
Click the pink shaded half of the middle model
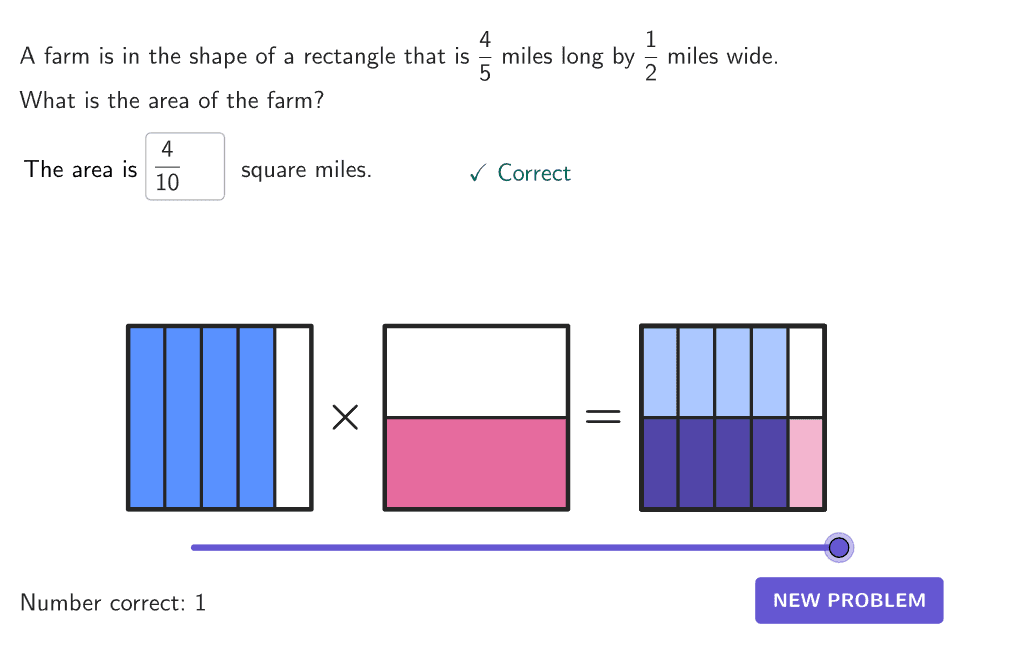coord(476,462)
